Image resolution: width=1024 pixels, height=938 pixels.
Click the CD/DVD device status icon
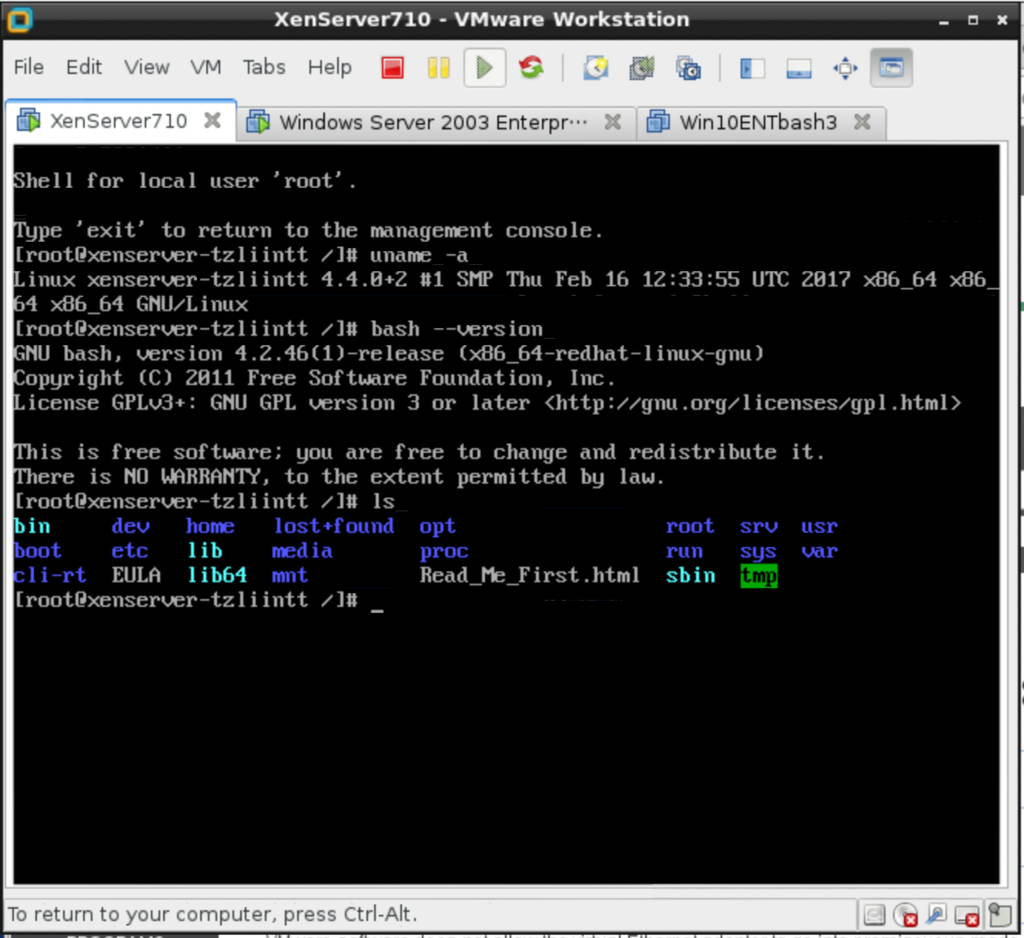(905, 915)
